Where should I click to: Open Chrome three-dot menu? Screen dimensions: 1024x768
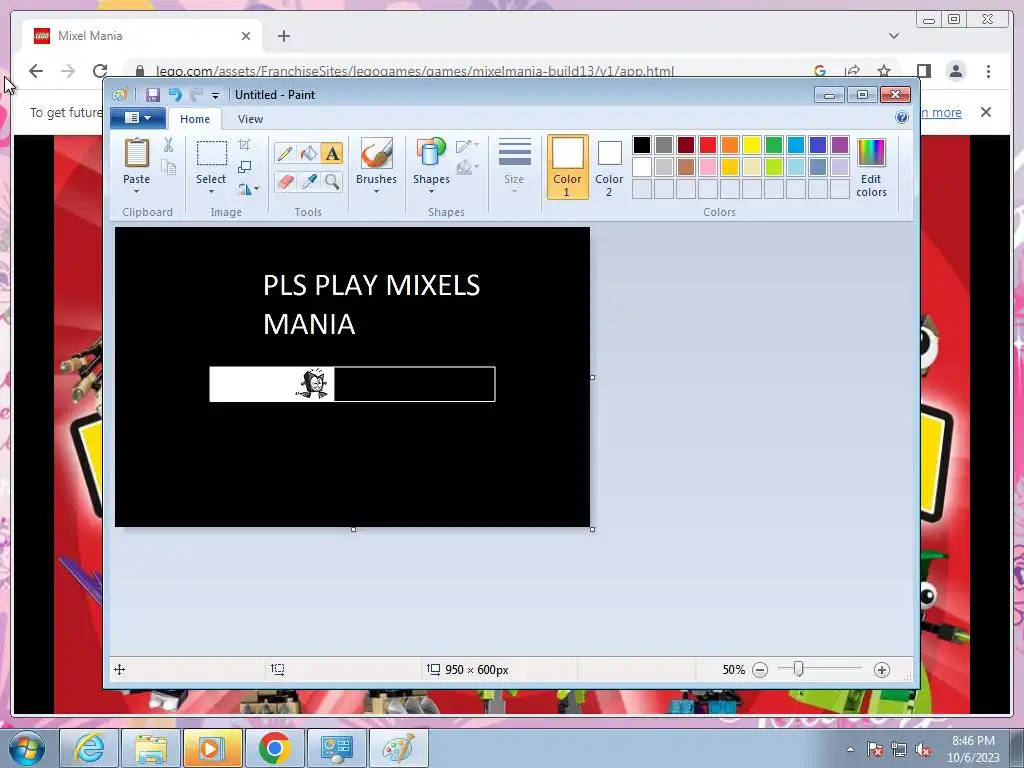988,71
